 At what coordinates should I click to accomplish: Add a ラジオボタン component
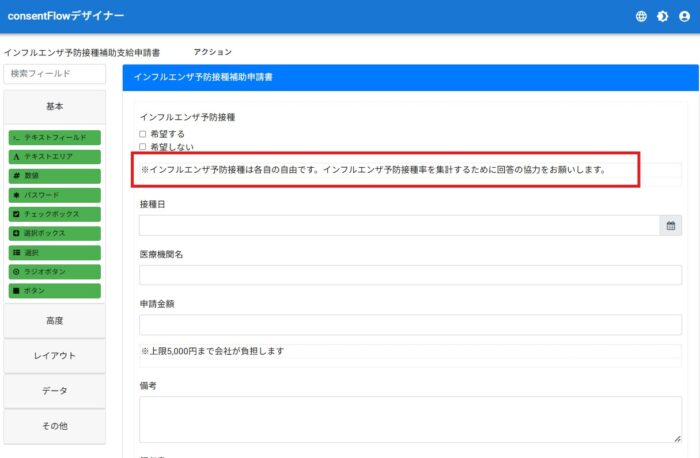(54, 272)
